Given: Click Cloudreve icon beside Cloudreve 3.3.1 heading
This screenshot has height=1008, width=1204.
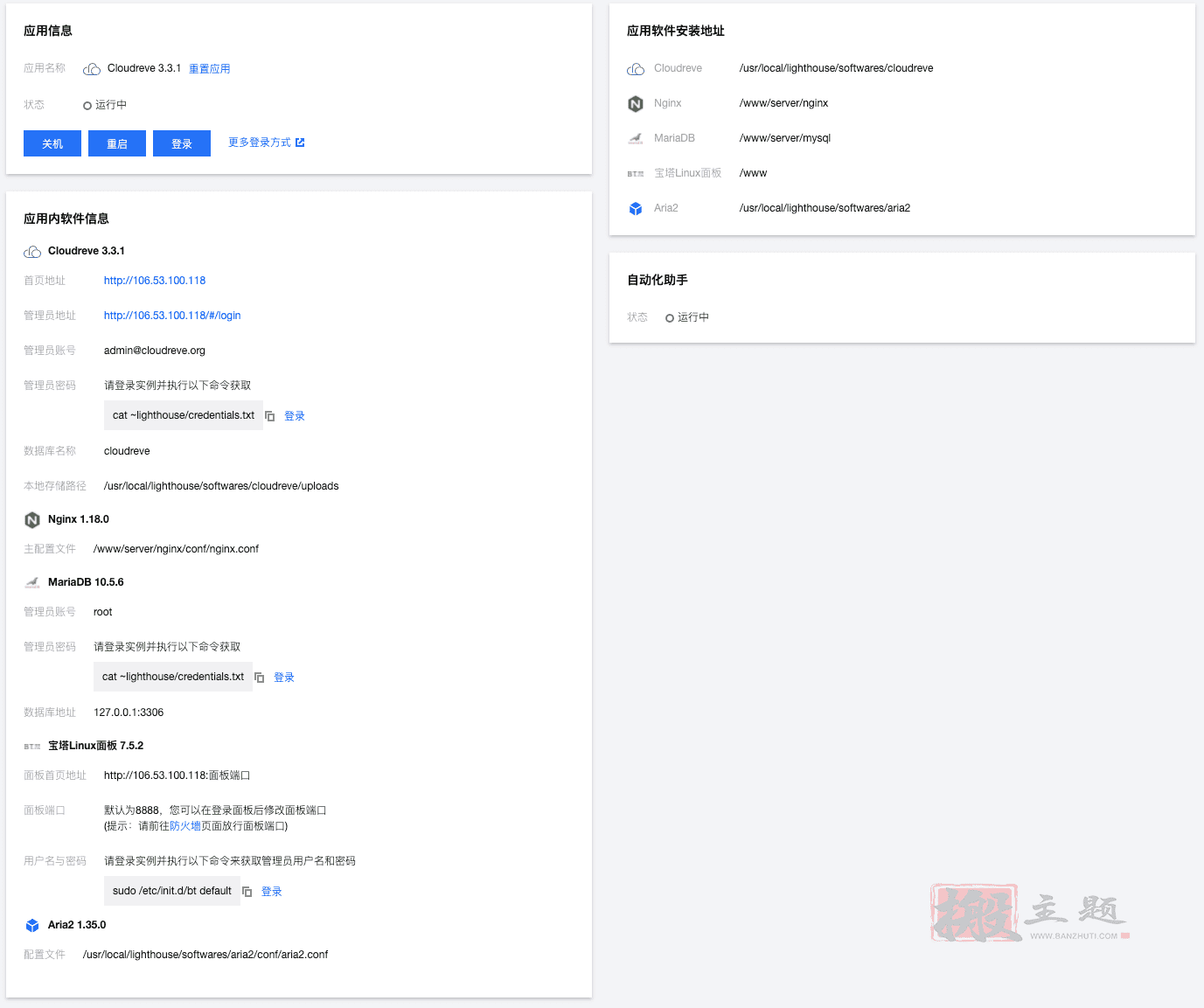Looking at the screenshot, I should tap(32, 252).
